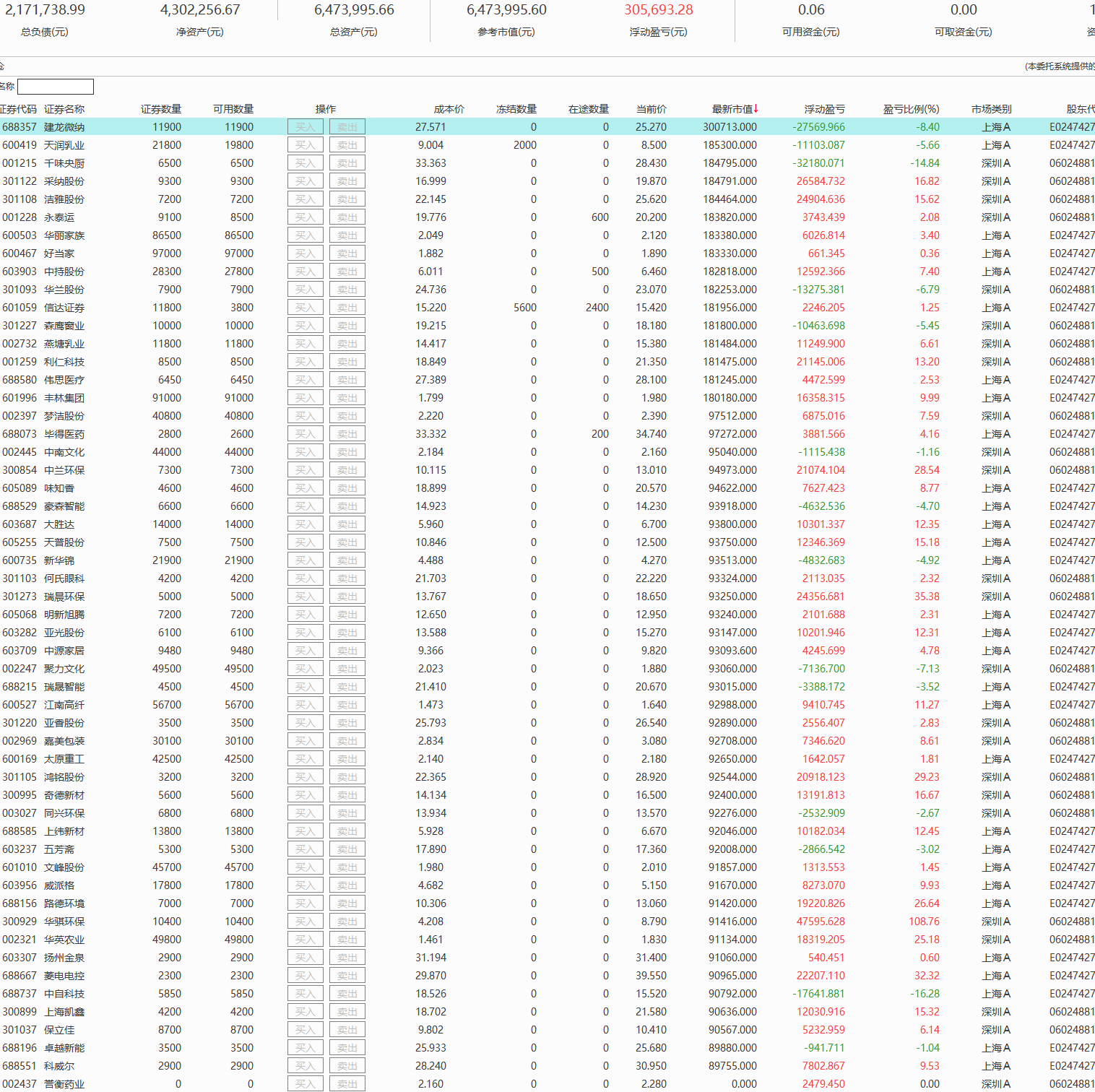Click 买入 button for 伟思医疗

(x=306, y=380)
